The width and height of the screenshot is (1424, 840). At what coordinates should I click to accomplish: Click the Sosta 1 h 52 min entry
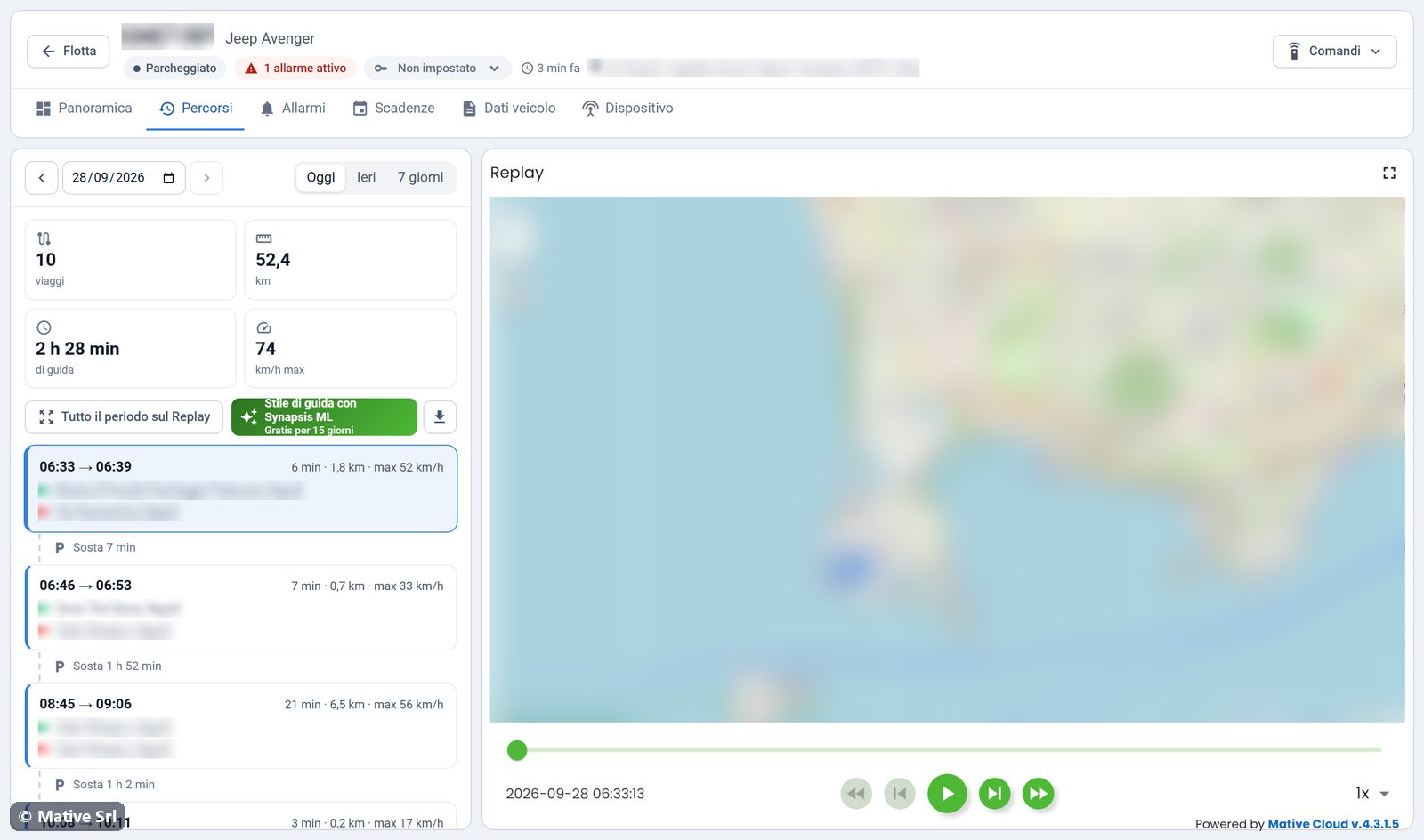click(x=109, y=666)
